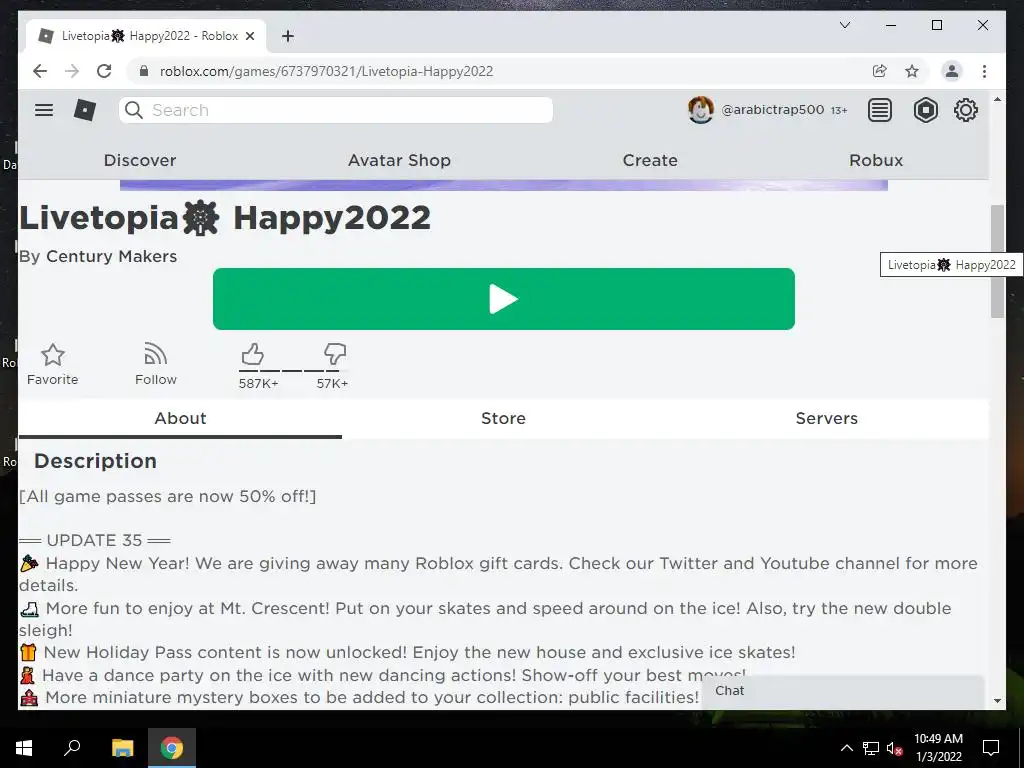Dislike the game with thumbs down icon

click(x=334, y=355)
